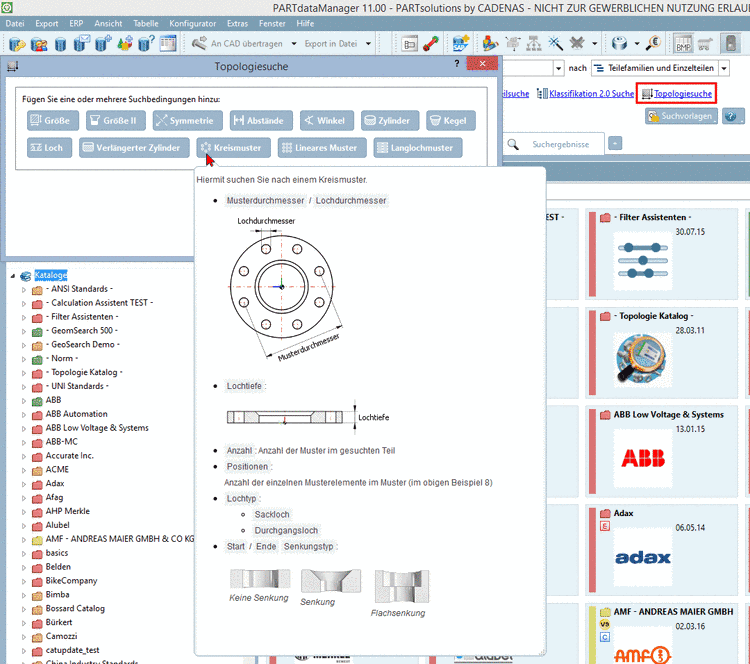This screenshot has height=664, width=750.
Task: Select Accurate Inc. in catalog tree
Action: 69,455
